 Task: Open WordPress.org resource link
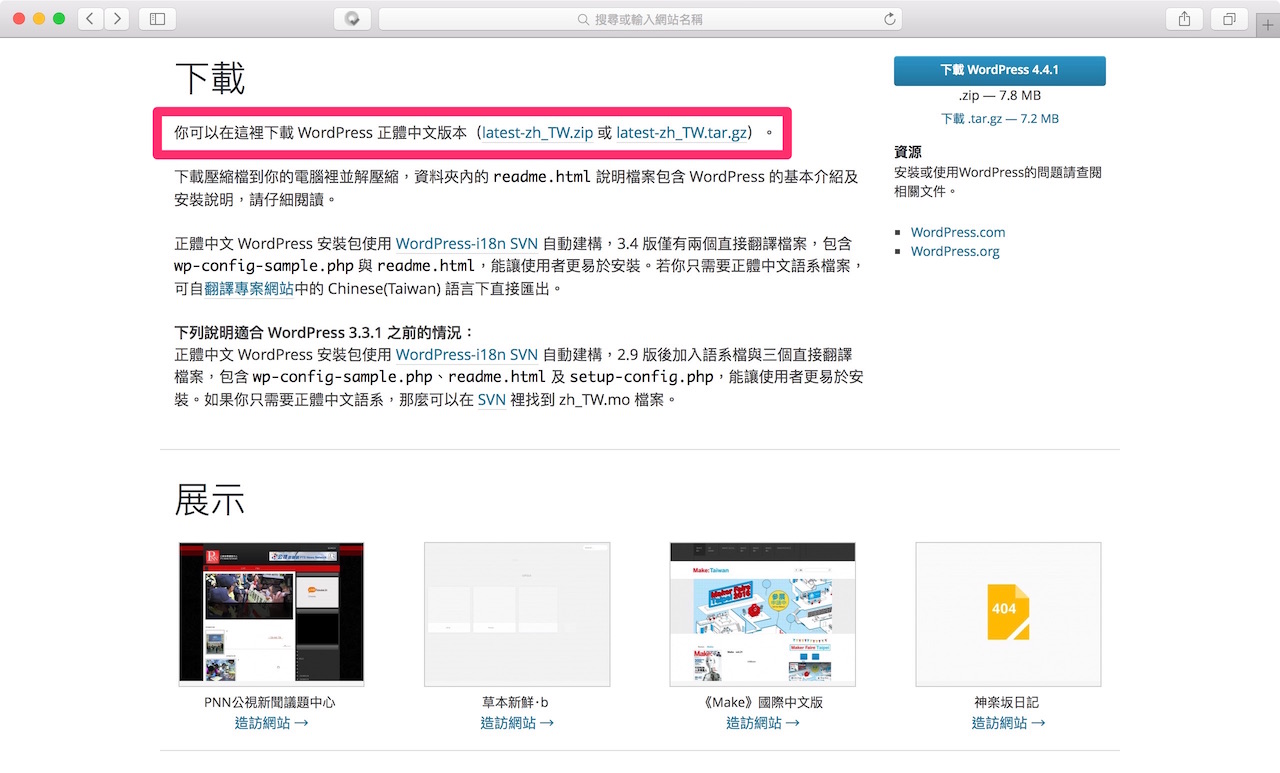[x=955, y=251]
